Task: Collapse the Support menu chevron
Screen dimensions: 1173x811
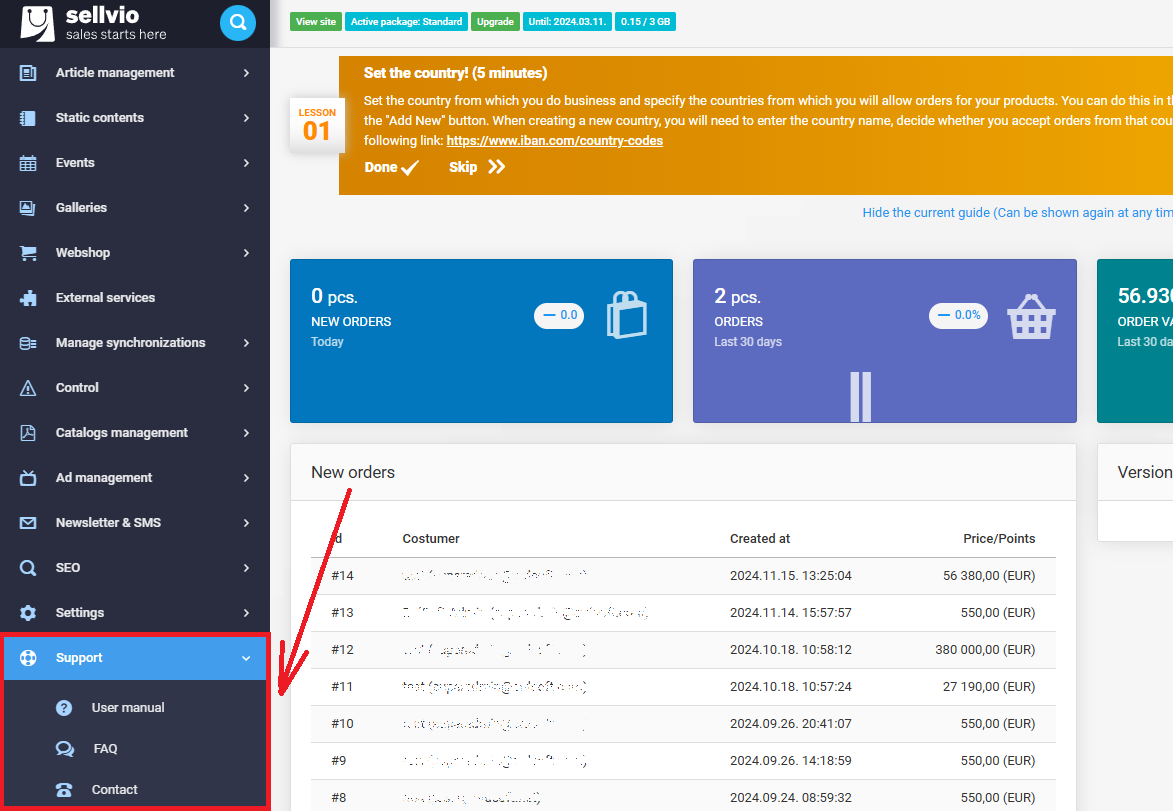Action: click(x=246, y=658)
